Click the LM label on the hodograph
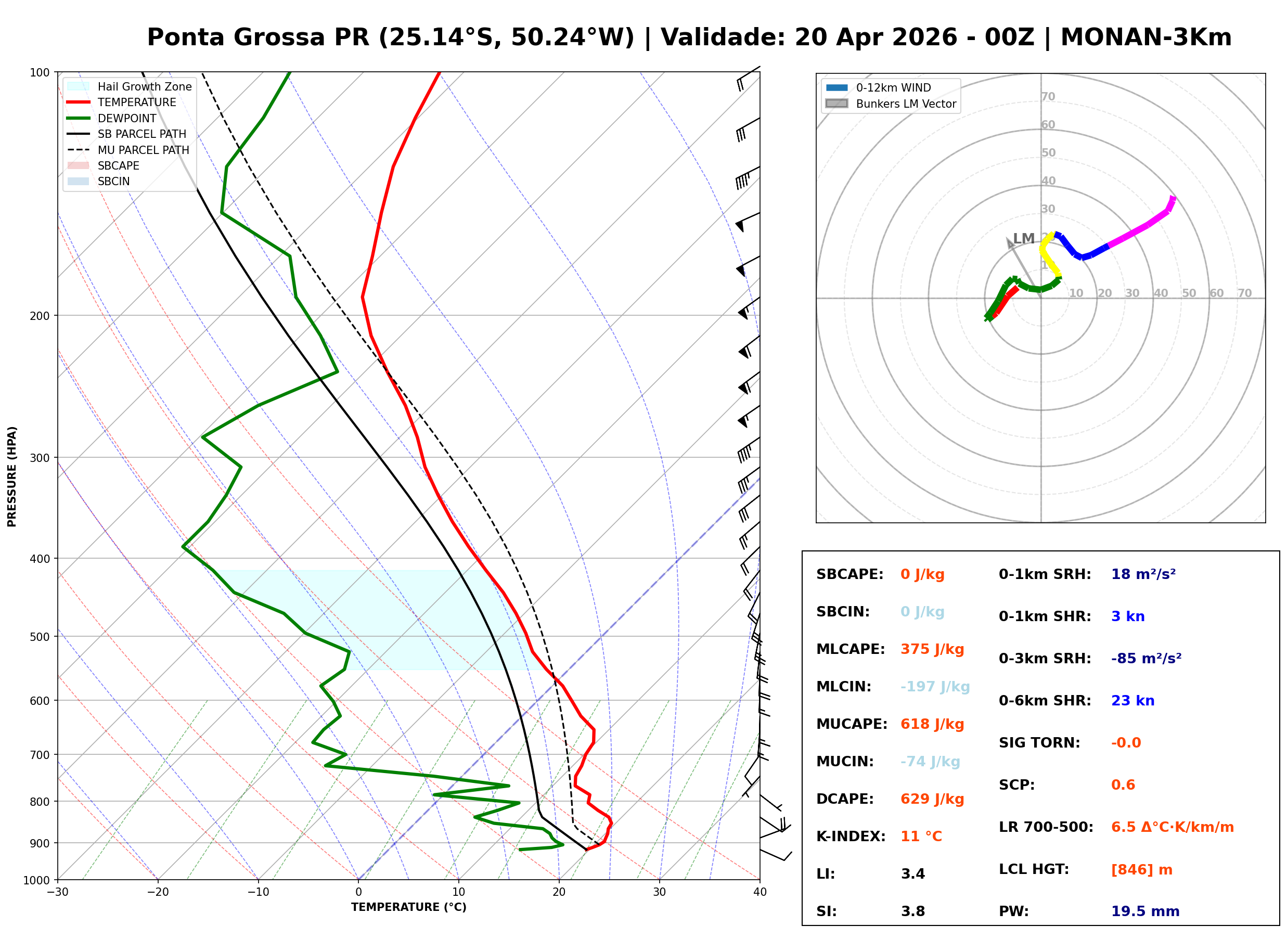 (x=1024, y=238)
